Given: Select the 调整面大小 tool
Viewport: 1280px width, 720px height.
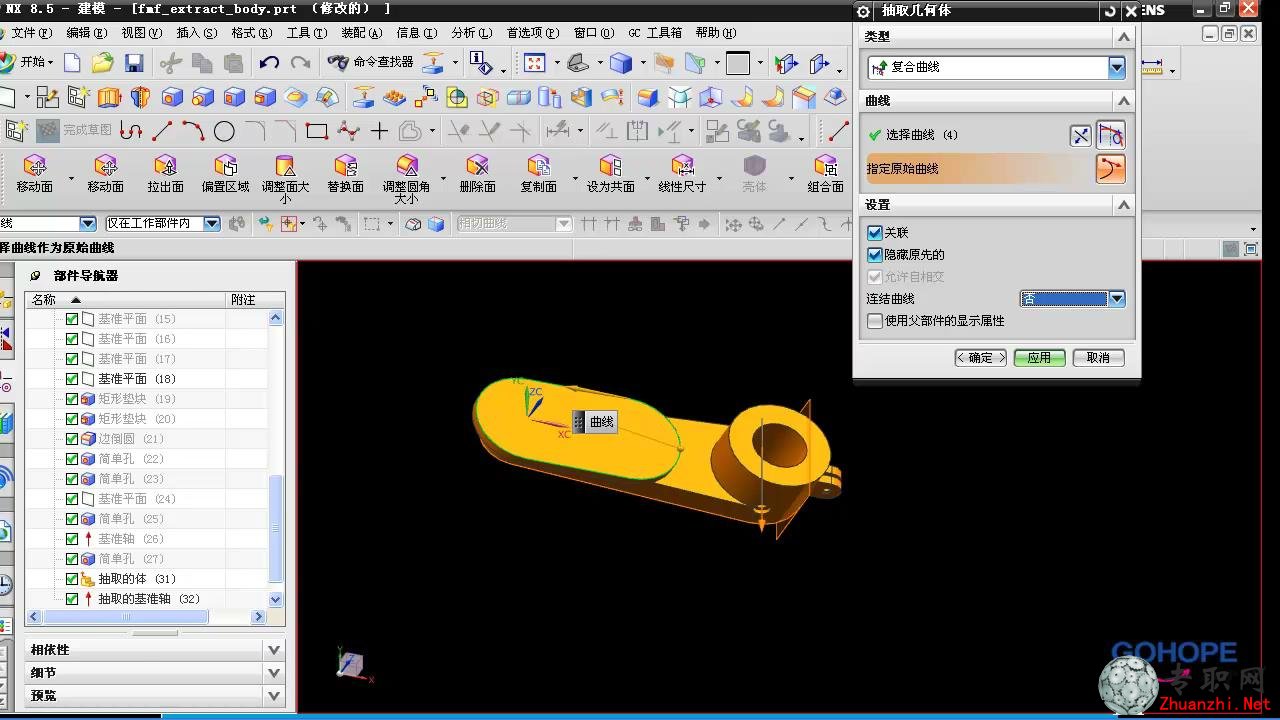Looking at the screenshot, I should click(286, 179).
